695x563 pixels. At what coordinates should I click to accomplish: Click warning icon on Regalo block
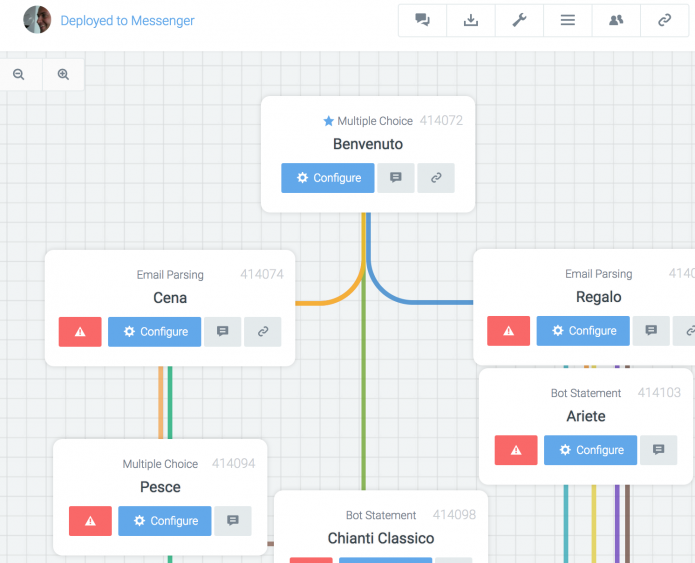point(508,331)
